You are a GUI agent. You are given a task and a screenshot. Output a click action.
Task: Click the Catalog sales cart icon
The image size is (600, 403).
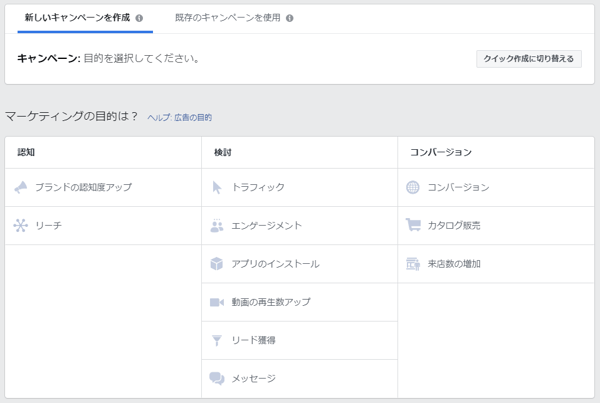coord(413,226)
